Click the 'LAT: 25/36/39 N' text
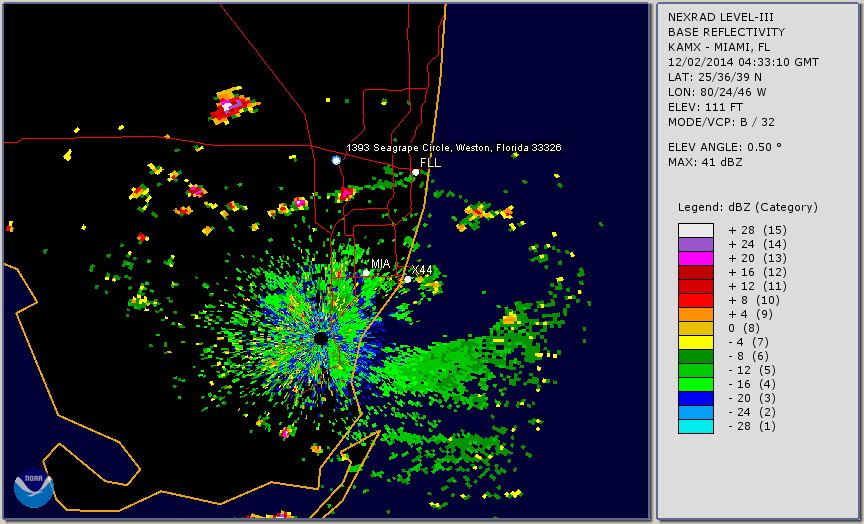This screenshot has width=864, height=524. click(x=715, y=77)
